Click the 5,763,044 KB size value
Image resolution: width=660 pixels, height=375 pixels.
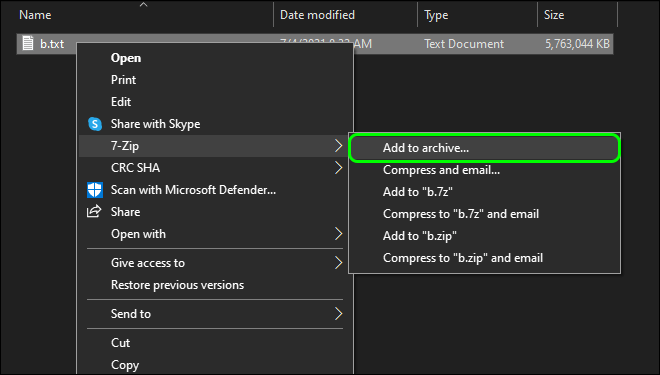(x=577, y=44)
